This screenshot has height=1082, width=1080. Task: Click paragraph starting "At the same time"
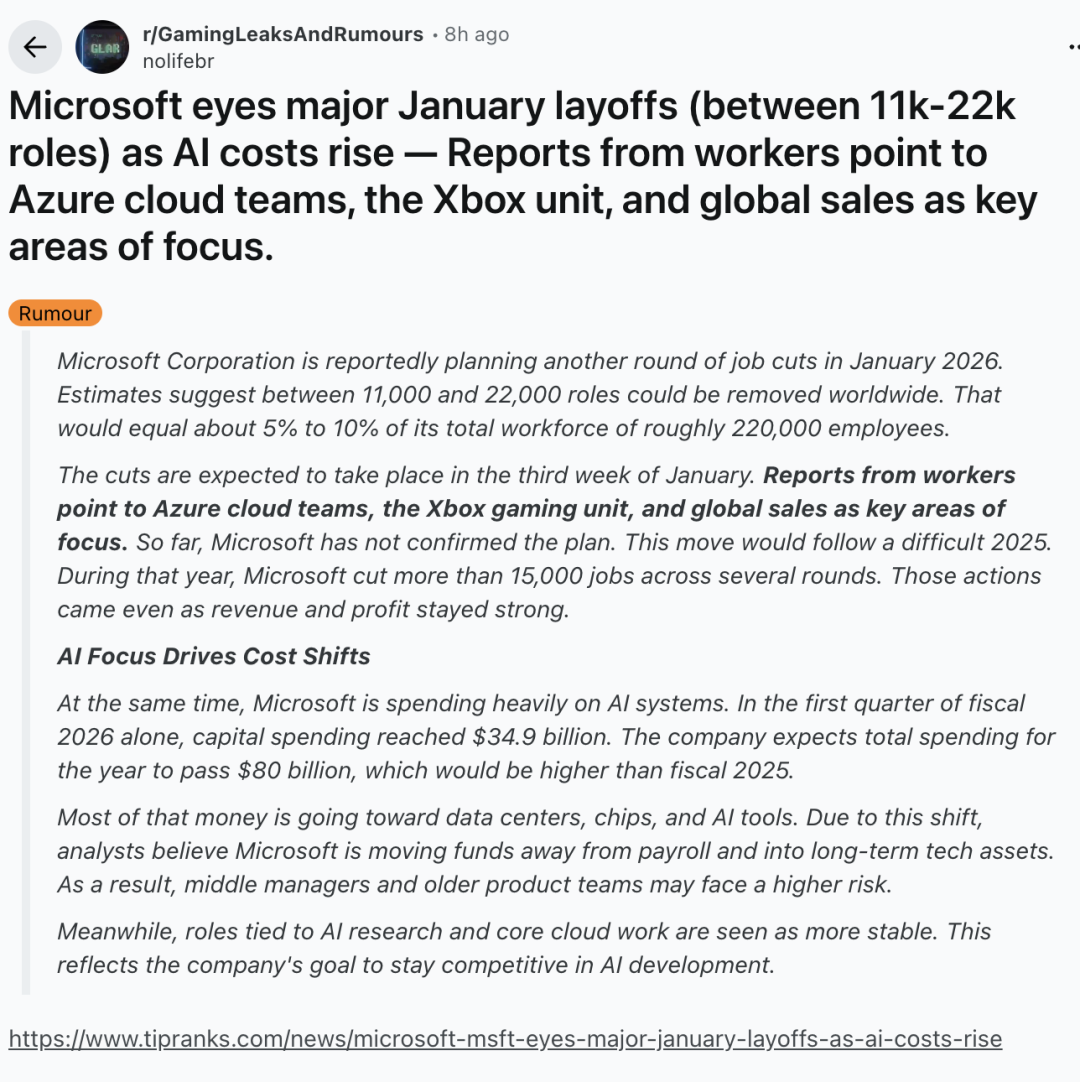click(555, 737)
